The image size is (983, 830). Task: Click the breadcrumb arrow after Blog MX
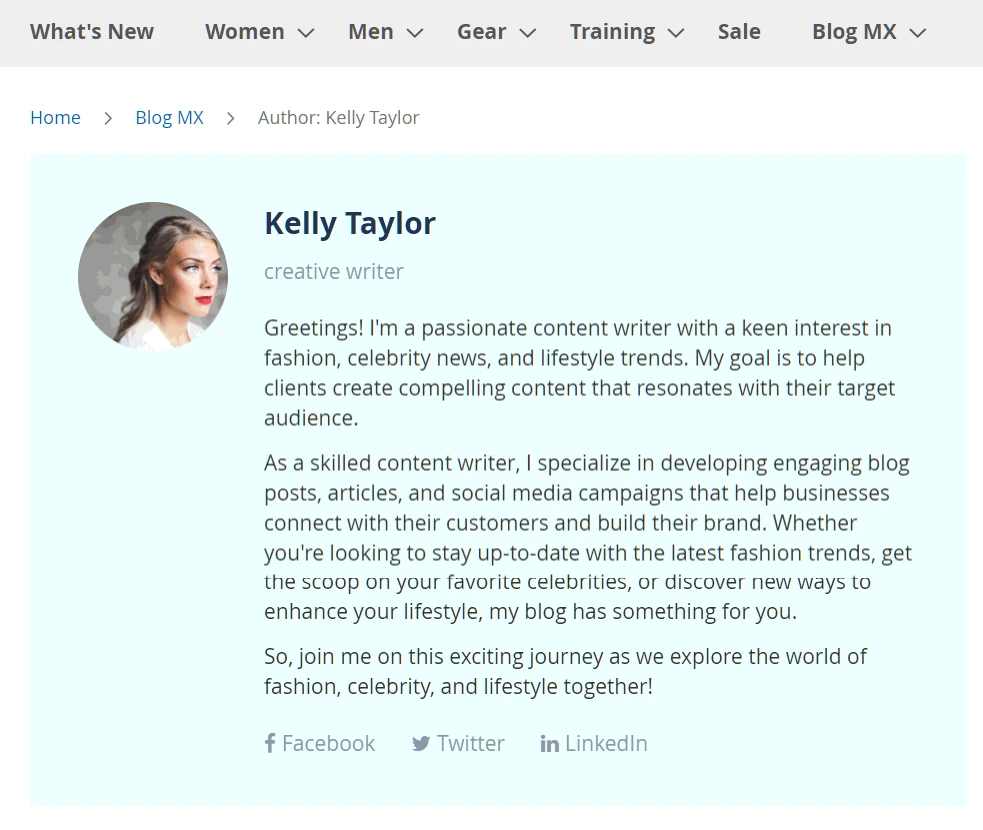pyautogui.click(x=230, y=117)
